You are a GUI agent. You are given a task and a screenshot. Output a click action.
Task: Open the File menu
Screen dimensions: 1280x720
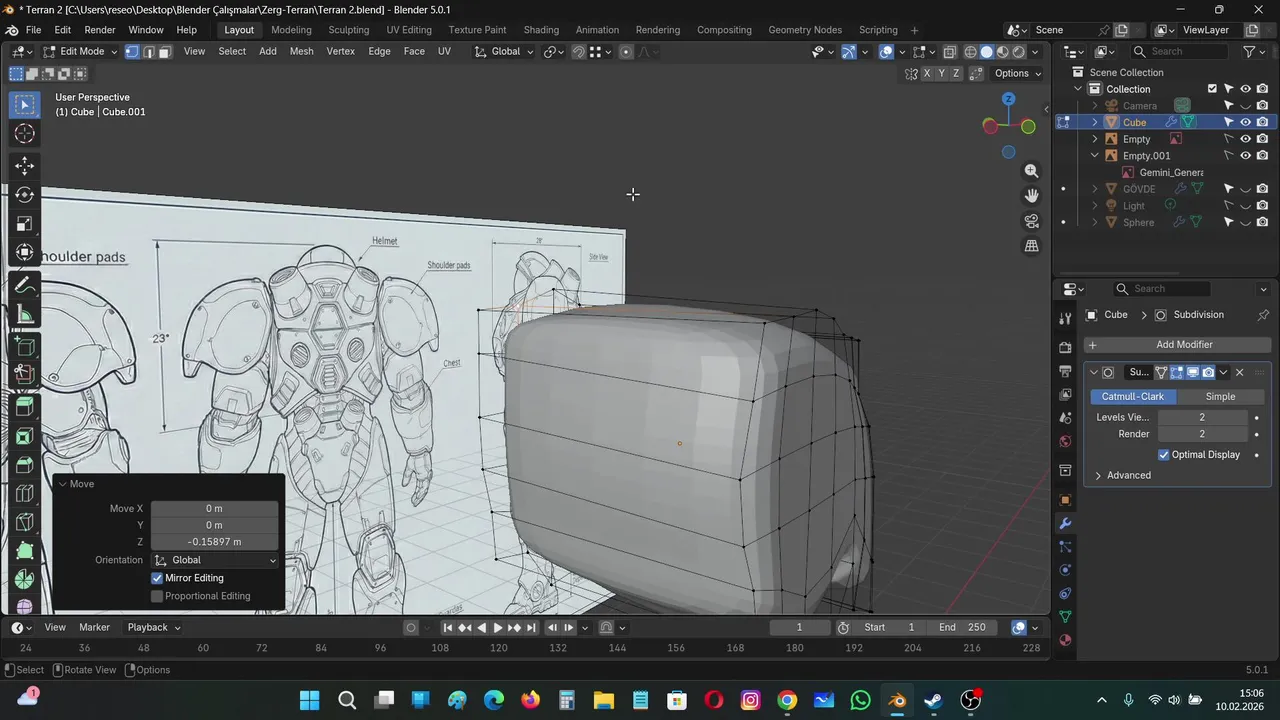pyautogui.click(x=33, y=30)
